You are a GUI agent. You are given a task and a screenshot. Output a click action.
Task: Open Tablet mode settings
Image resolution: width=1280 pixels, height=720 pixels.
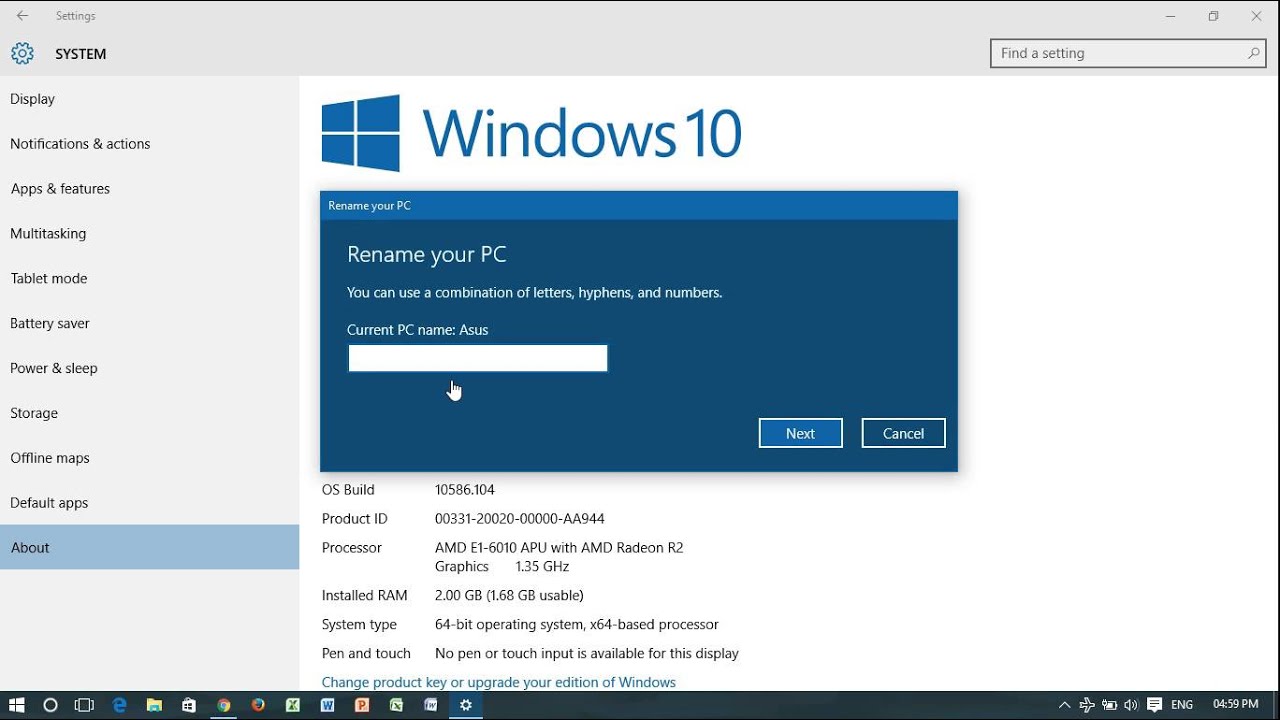coord(150,279)
